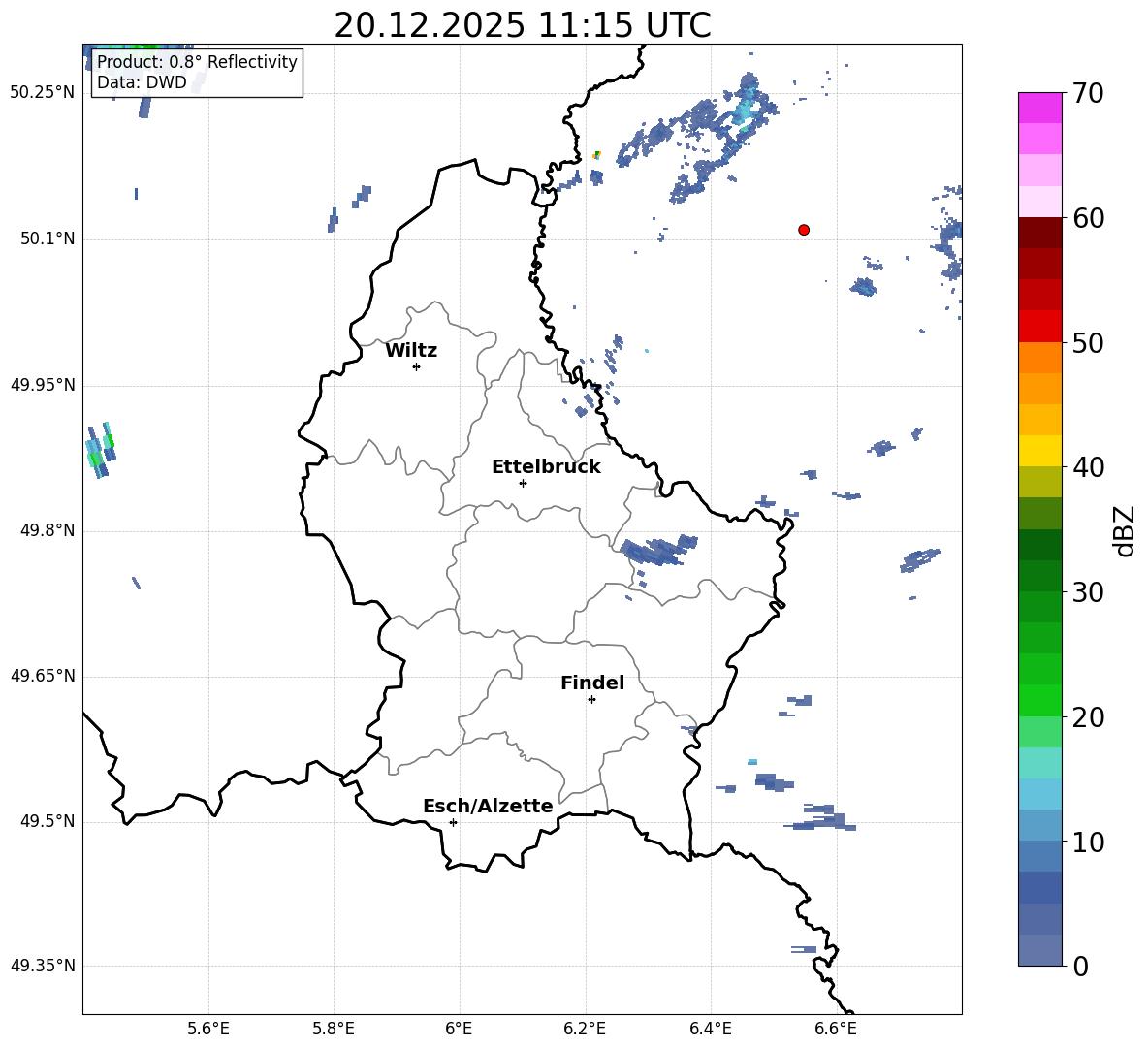Pick the bright green colorbar segment at 20
1148x1048 pixels.
pos(1039,700)
